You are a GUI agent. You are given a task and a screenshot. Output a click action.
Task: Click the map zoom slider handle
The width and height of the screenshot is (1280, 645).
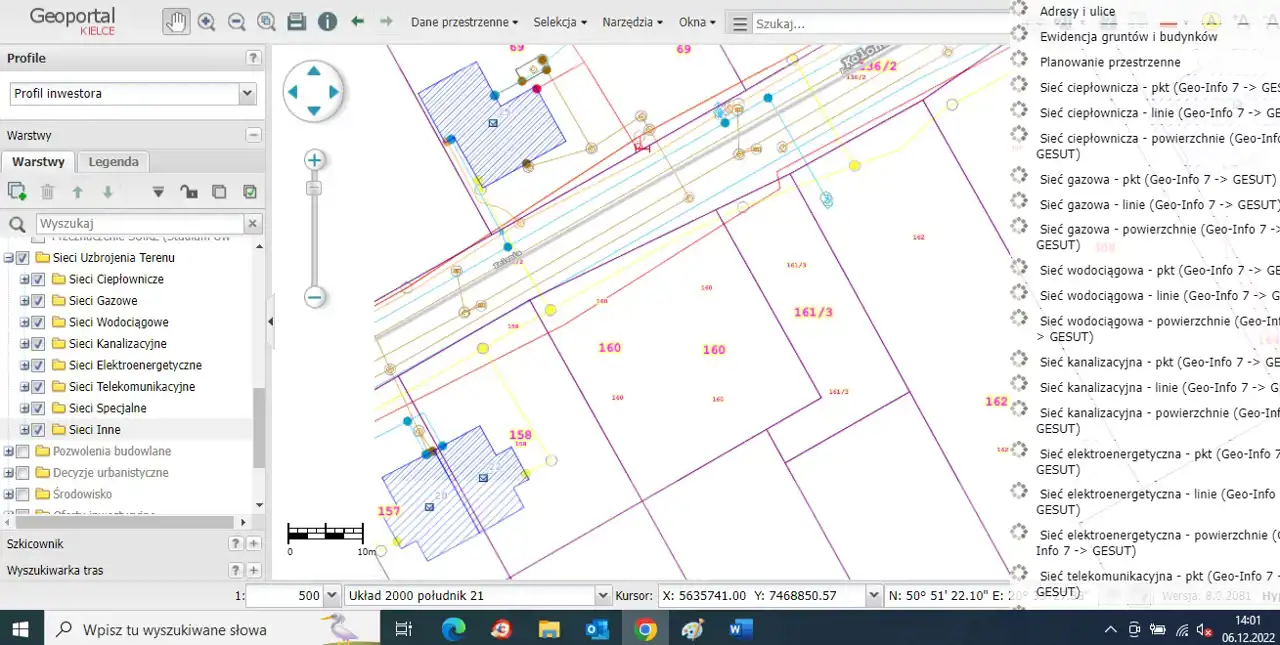(314, 187)
